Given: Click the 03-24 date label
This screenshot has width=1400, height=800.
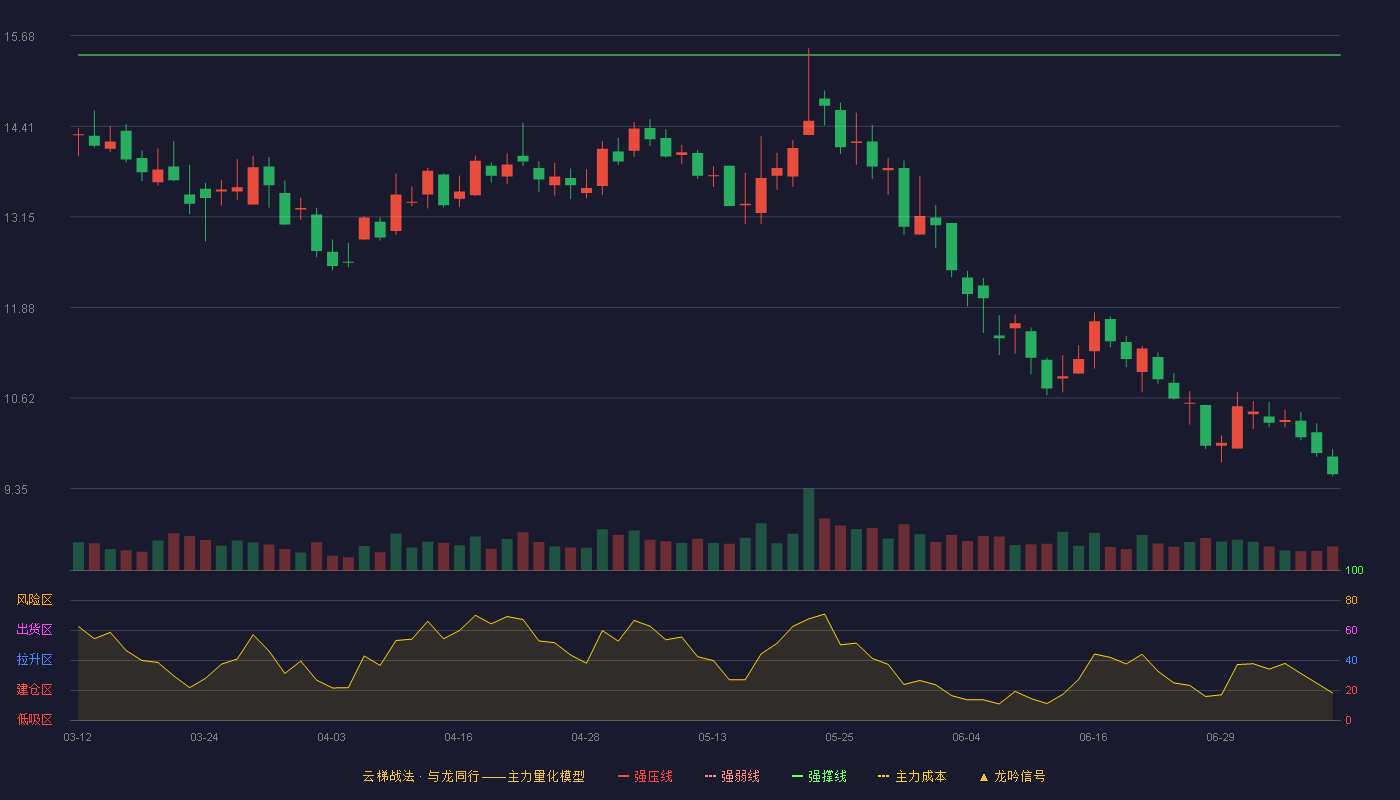Looking at the screenshot, I should [204, 737].
